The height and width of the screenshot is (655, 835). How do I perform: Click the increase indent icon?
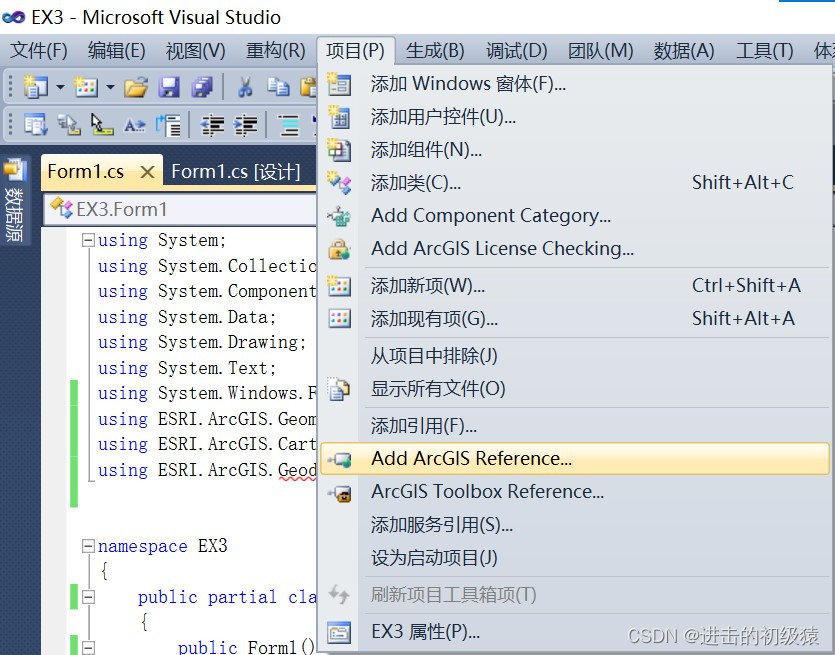245,125
